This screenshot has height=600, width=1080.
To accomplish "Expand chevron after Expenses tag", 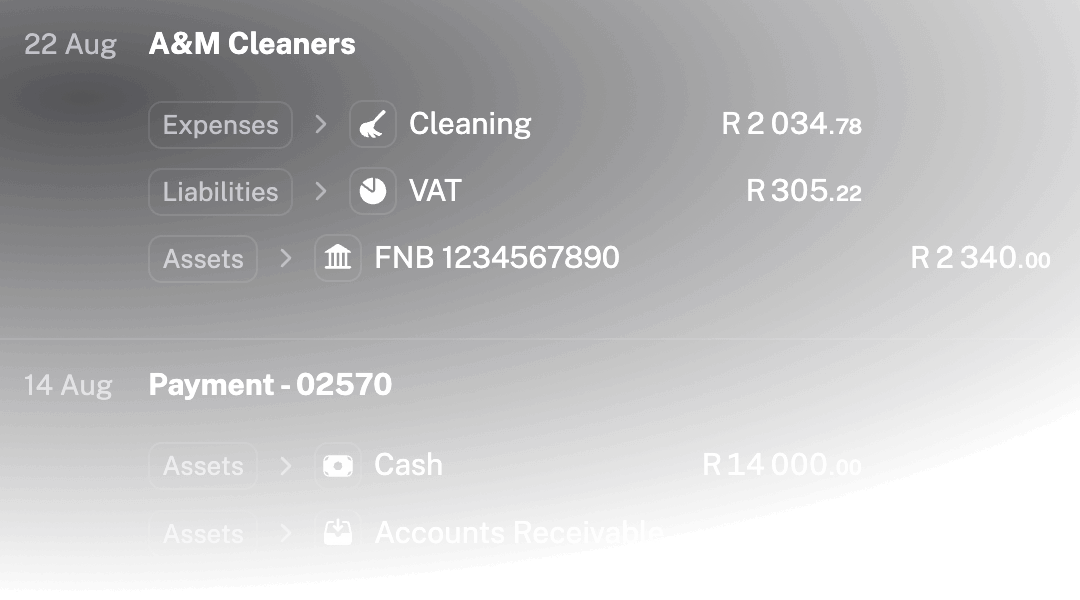I will coord(320,125).
